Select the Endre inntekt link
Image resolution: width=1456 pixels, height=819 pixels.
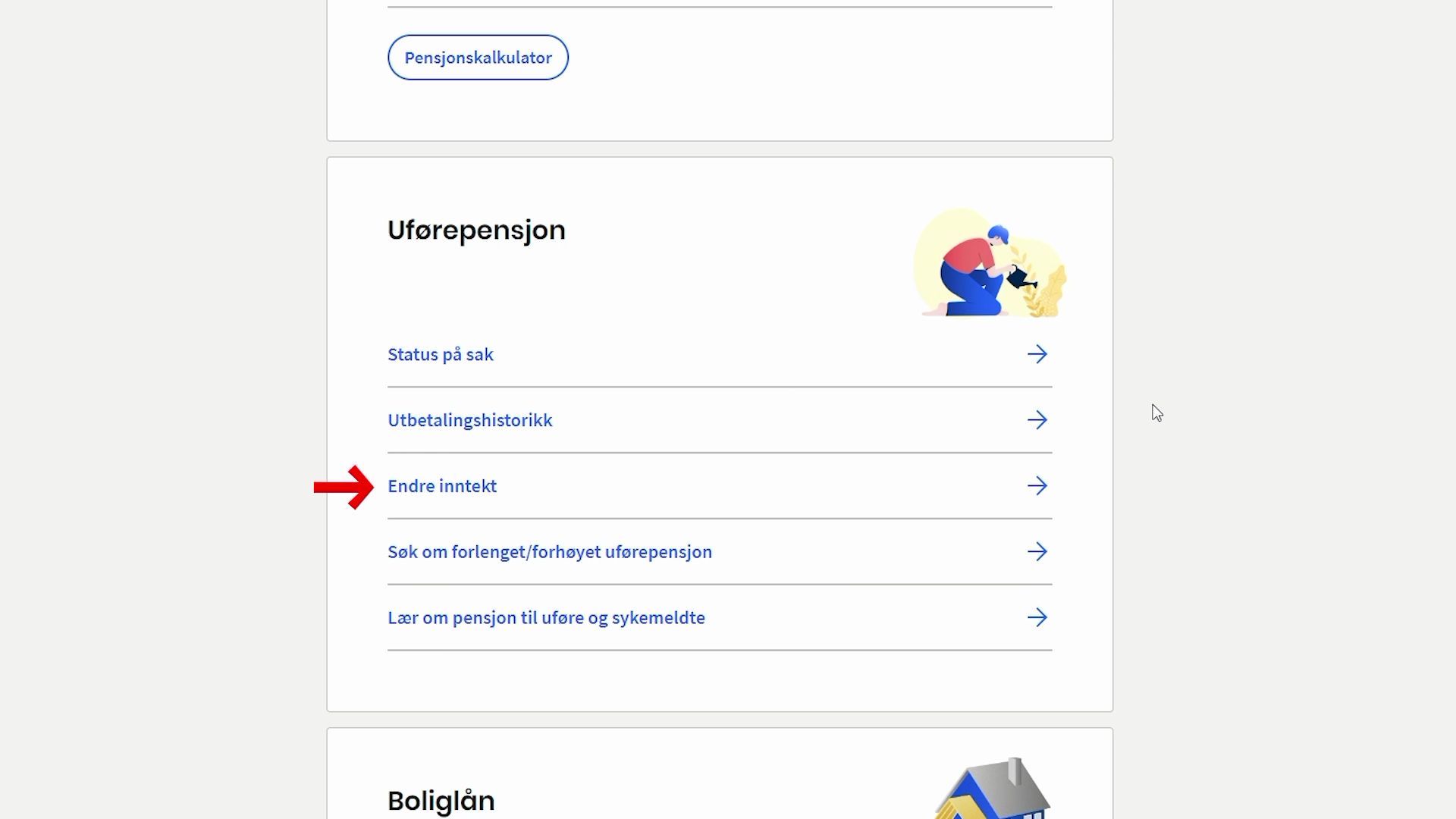pyautogui.click(x=442, y=486)
